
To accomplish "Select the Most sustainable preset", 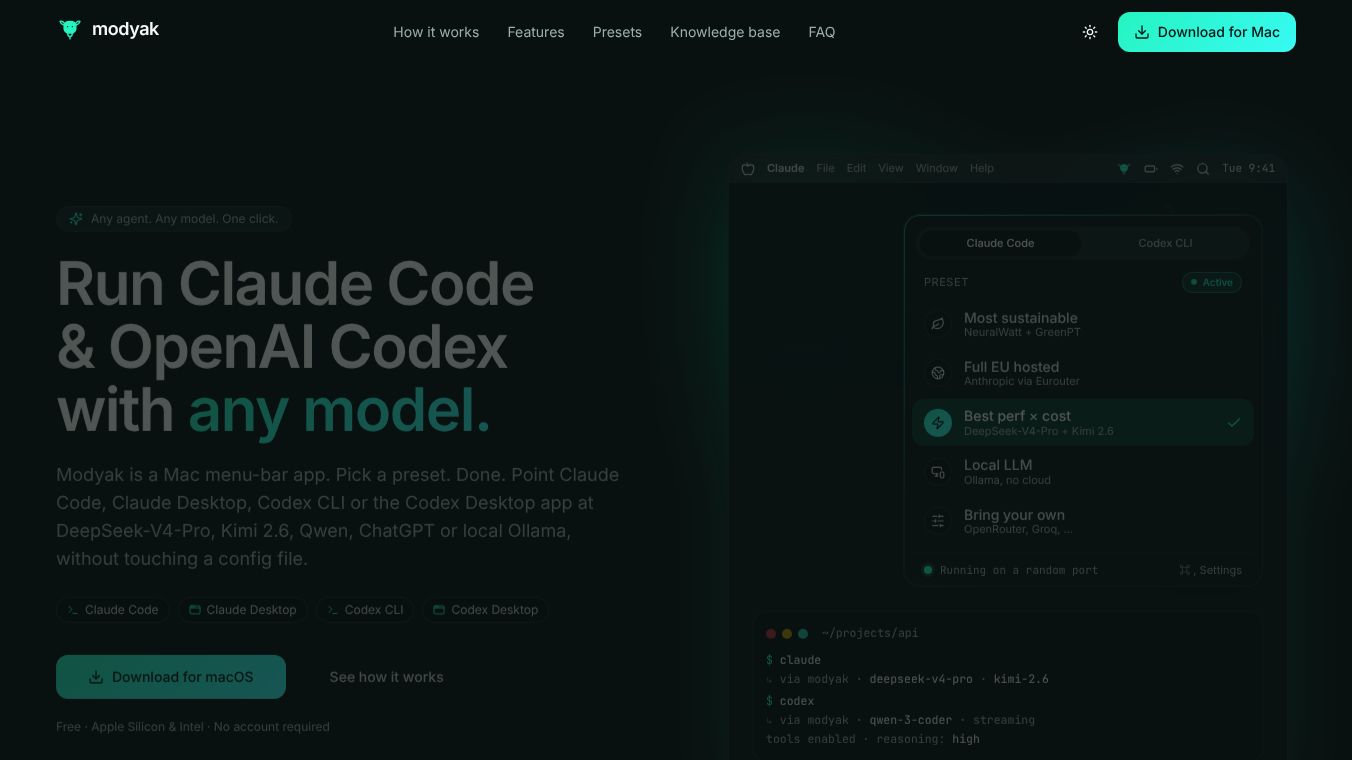I will 1083,323.
